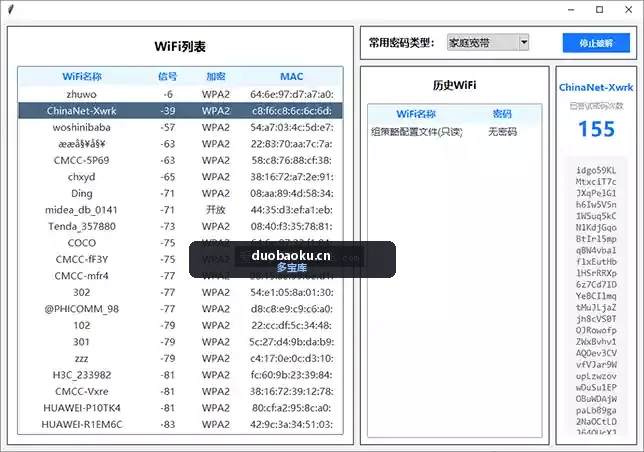Open the 常用密码类型 dropdown arrow
This screenshot has height=452, width=644.
pos(524,42)
